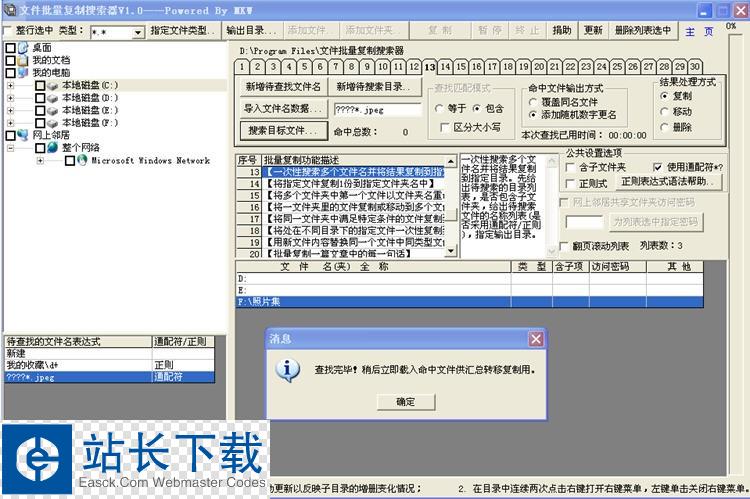750x499 pixels.
Task: Click the Microsoft Windows Network icon
Action: (82, 160)
